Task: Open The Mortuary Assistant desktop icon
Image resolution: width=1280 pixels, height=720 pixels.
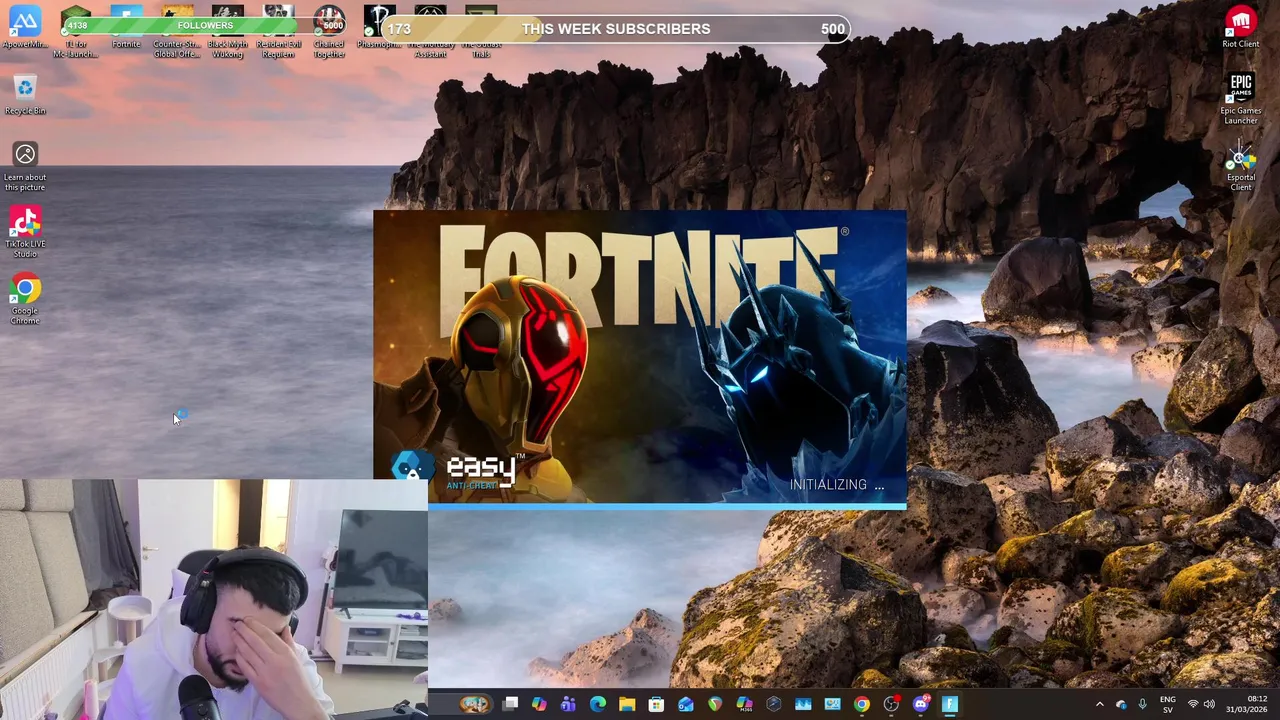Action: coord(430,32)
